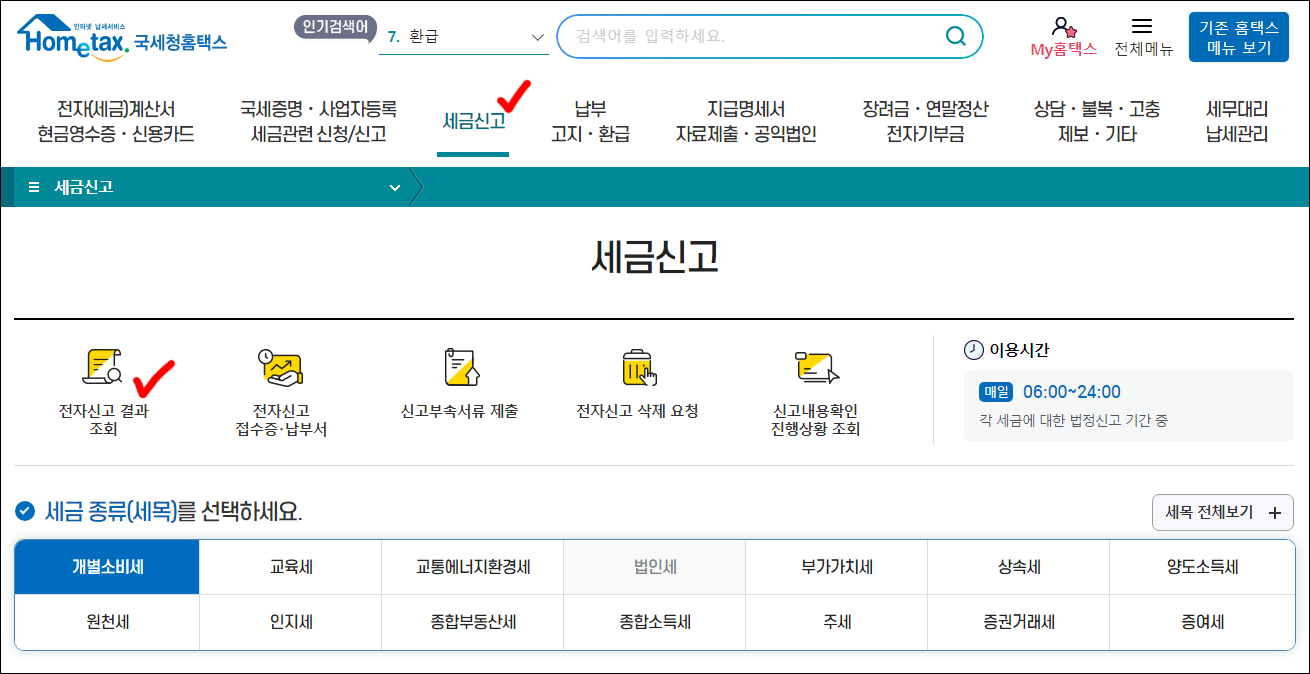Expand the 세금신고 breadcrumb chevron
Screen dimensions: 1310x674
click(x=394, y=186)
